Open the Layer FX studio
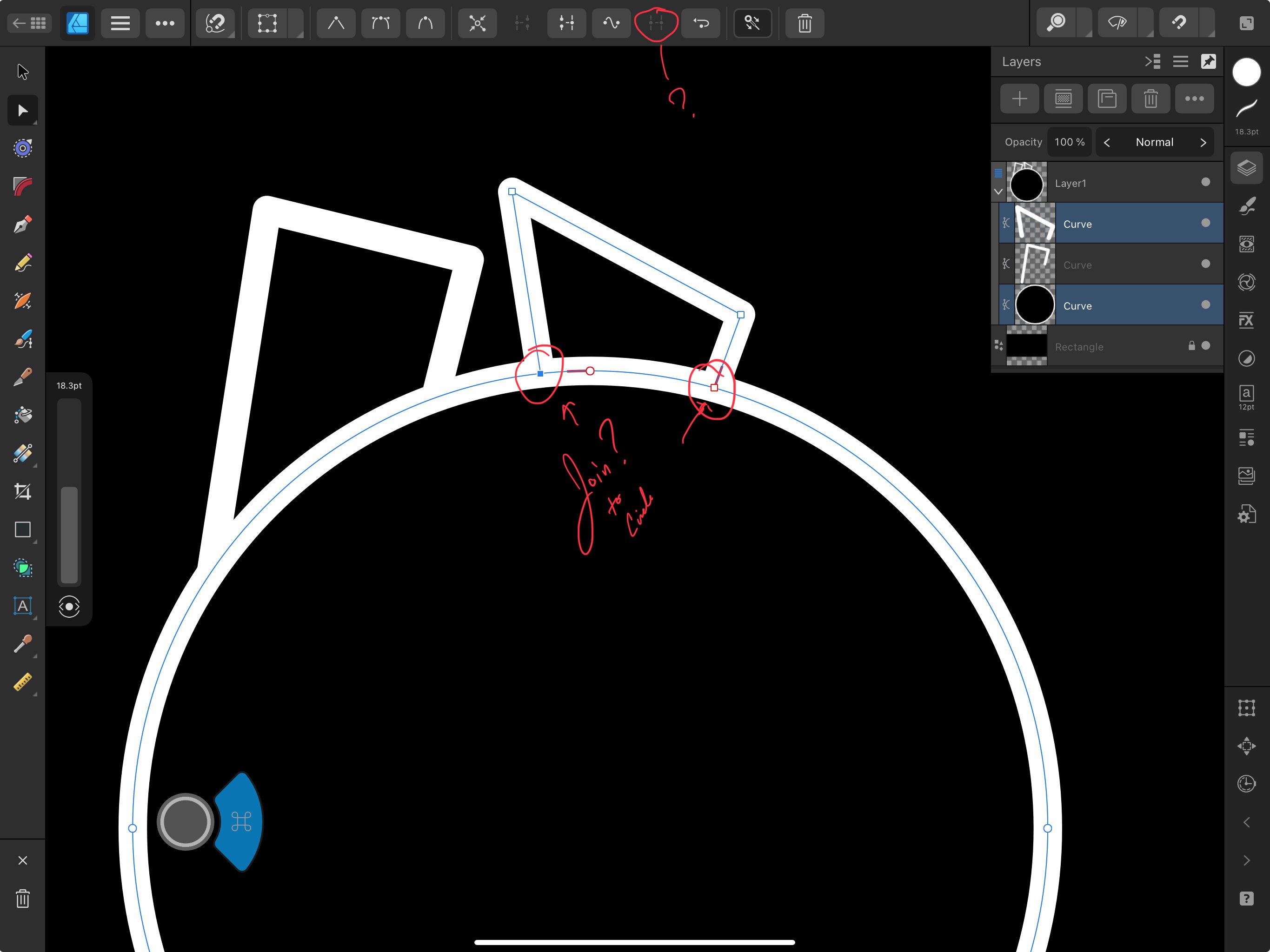The height and width of the screenshot is (952, 1270). [x=1246, y=320]
